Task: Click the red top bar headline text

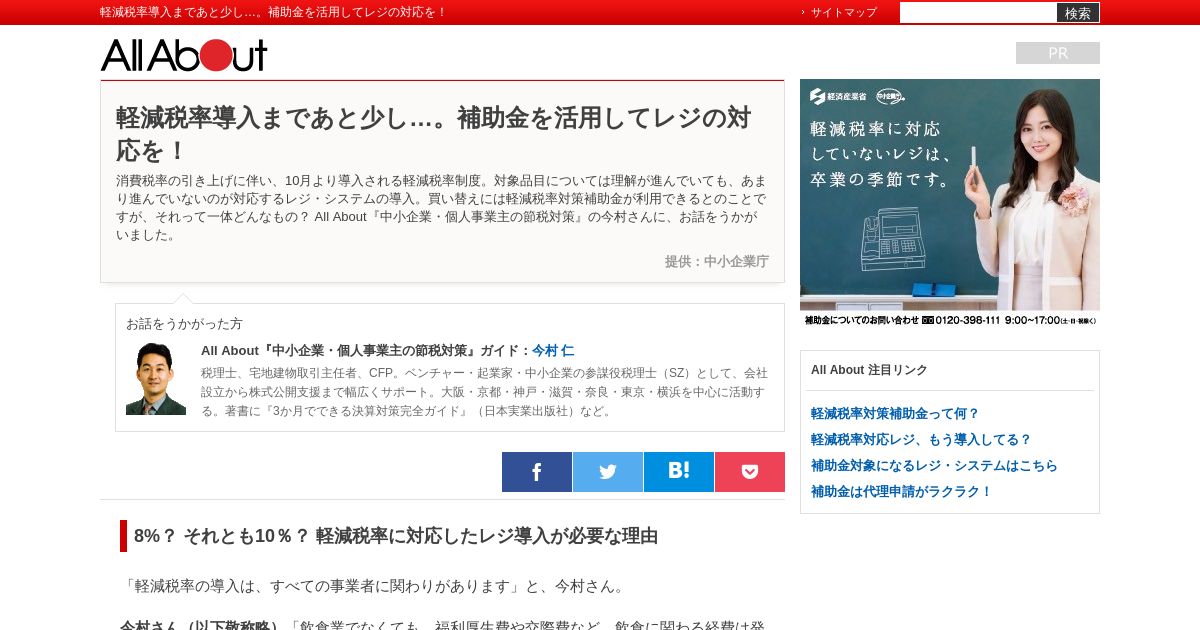Action: tap(273, 12)
